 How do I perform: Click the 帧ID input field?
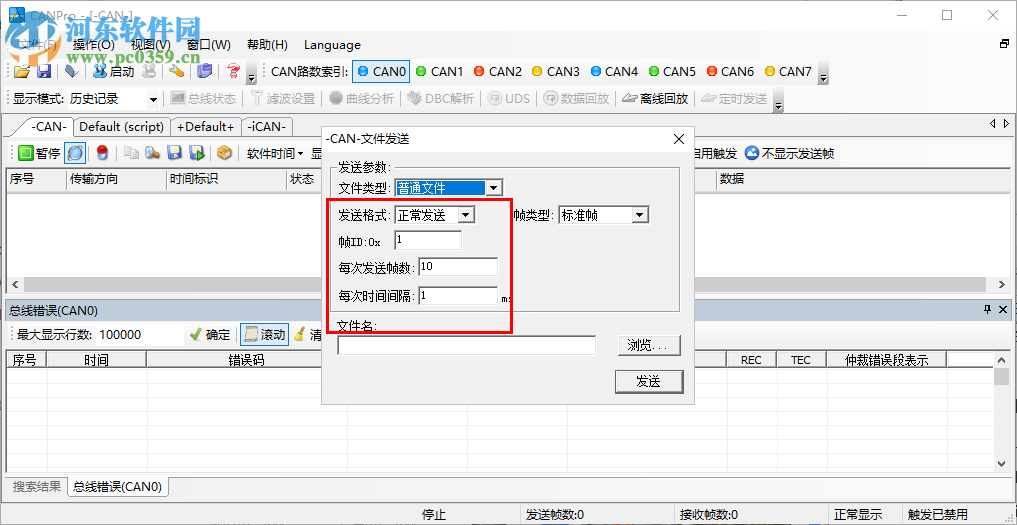[x=428, y=241]
